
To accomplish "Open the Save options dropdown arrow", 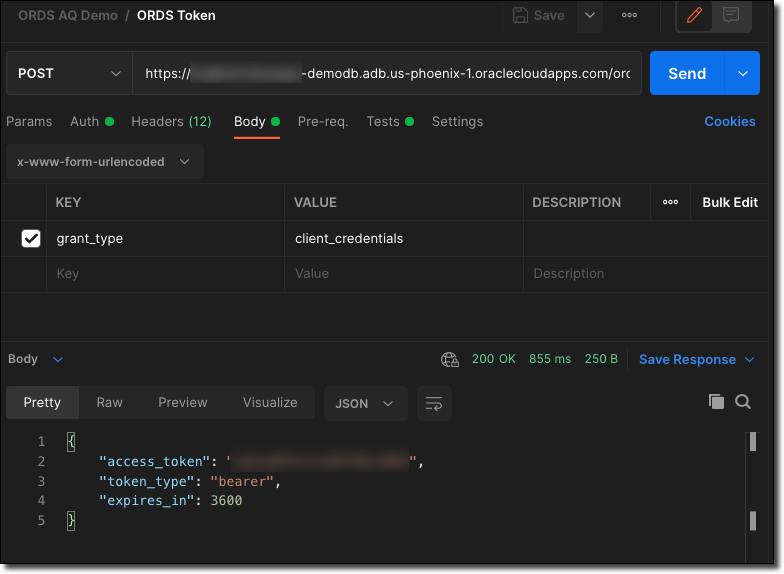I will 590,16.
